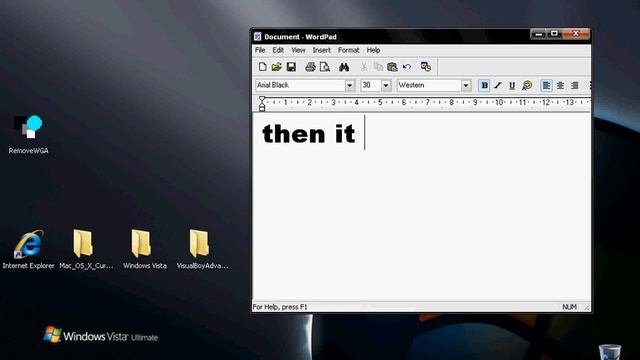Open the font color picker

[x=527, y=85]
